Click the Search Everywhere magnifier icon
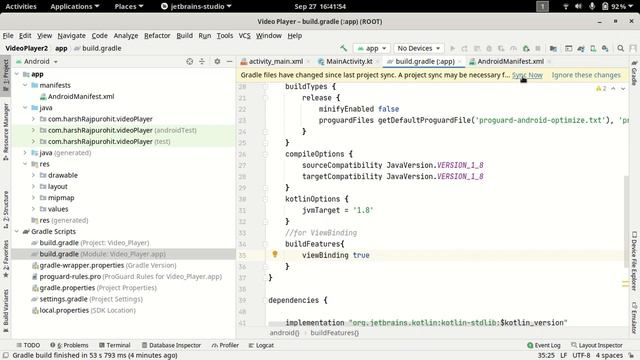This screenshot has width=640, height=360. click(620, 48)
